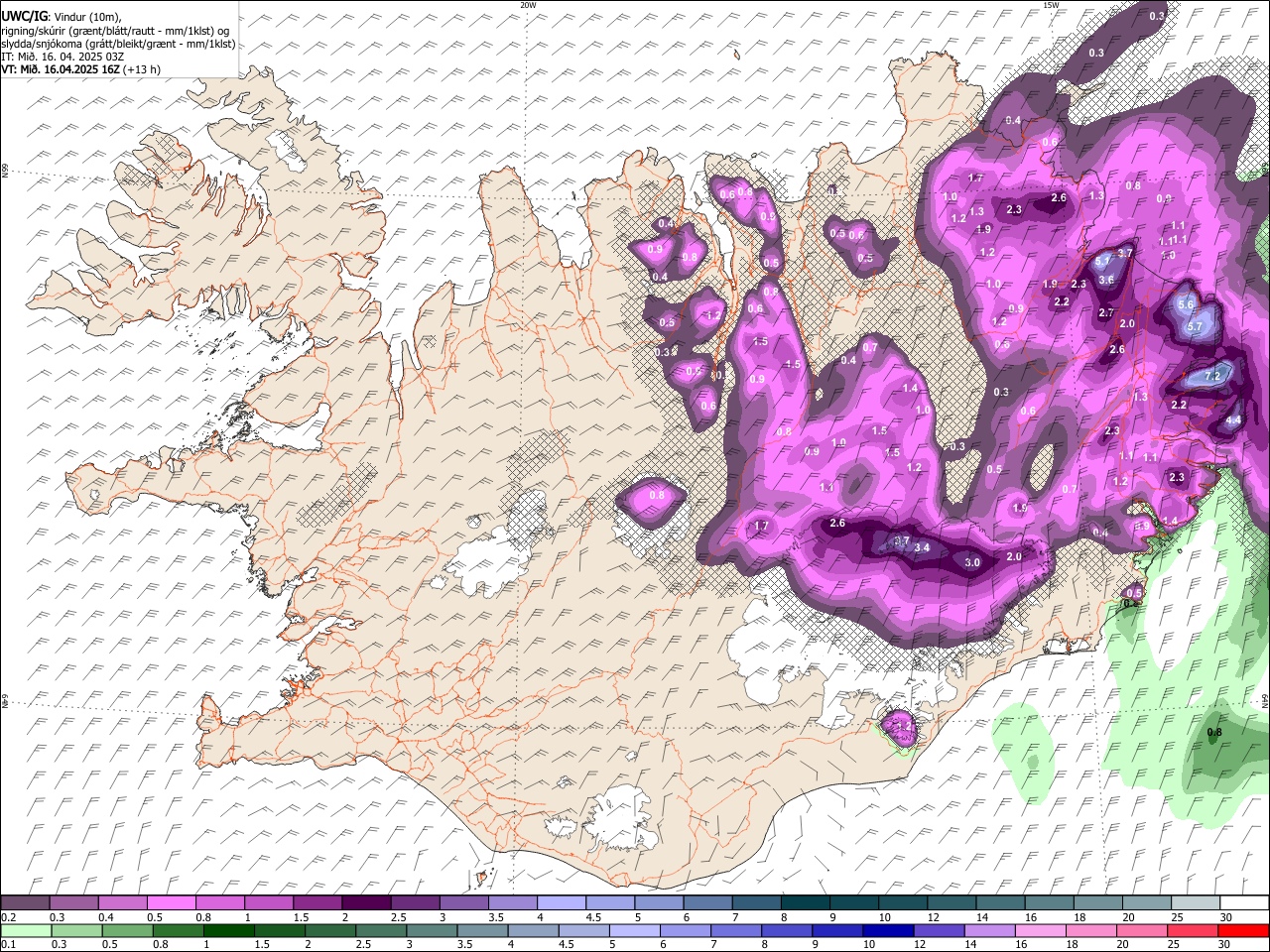This screenshot has height=952, width=1270.
Task: Click the 'VT: Mið. 16.04.2025 16Z (+13 h)' valid time
Action: (81, 69)
